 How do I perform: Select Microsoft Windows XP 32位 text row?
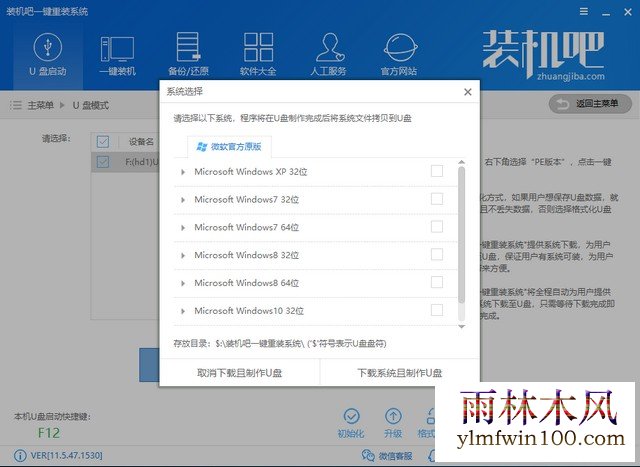[251, 172]
